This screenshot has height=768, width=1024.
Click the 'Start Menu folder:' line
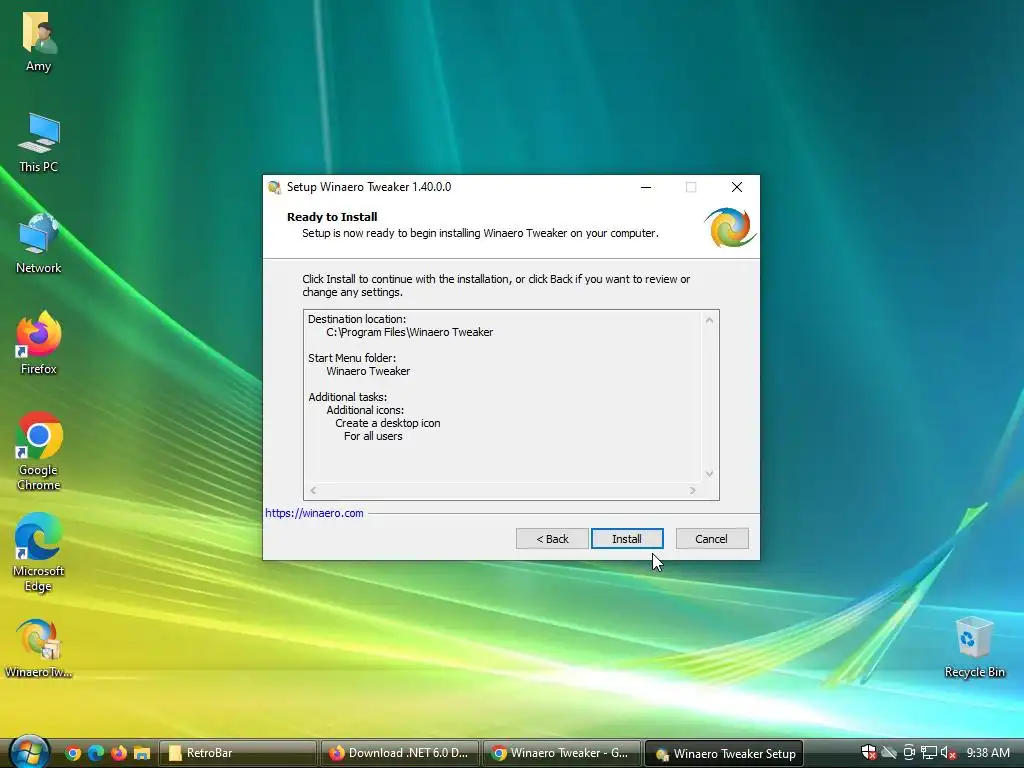click(x=352, y=358)
